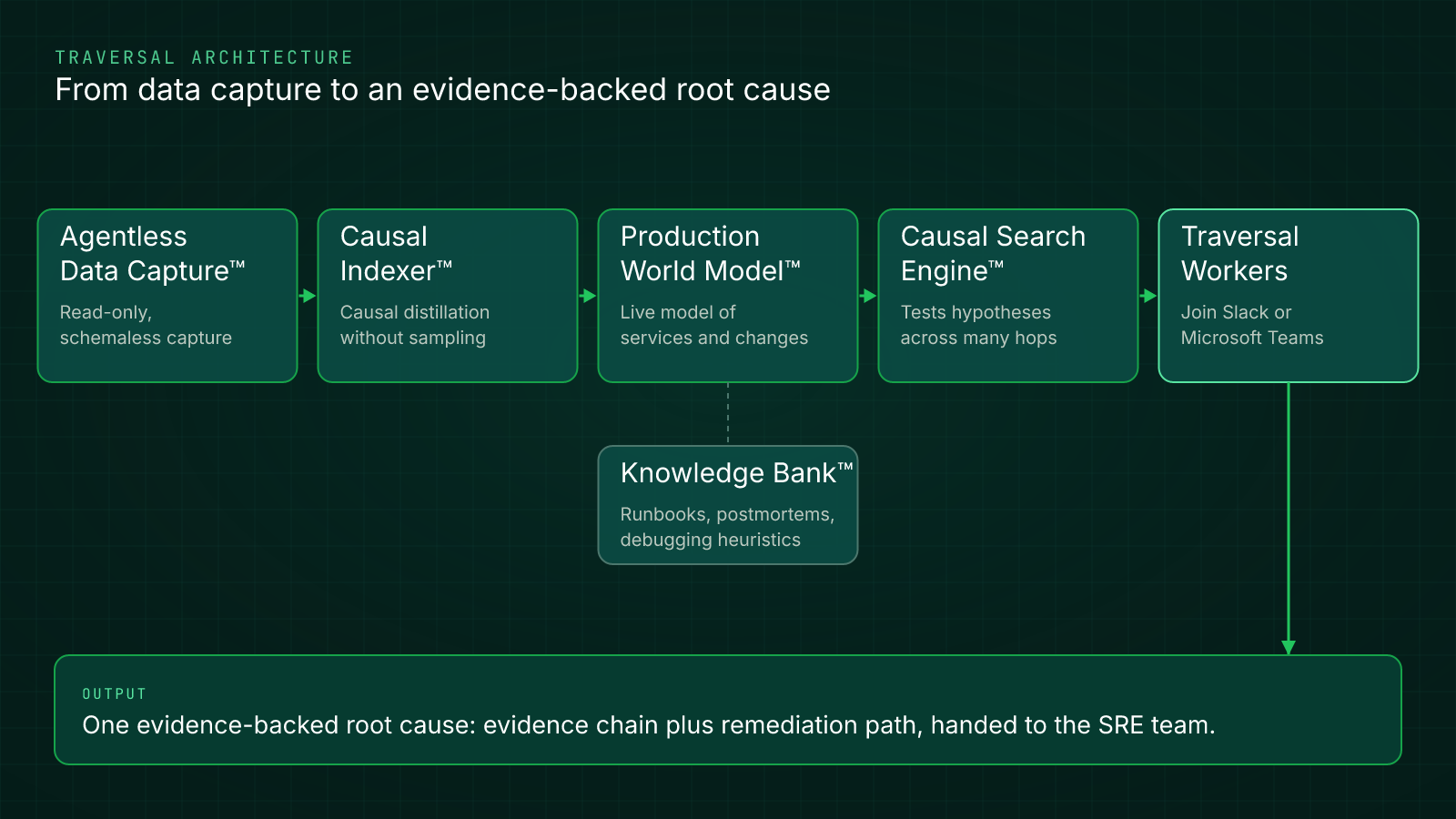The width and height of the screenshot is (1456, 819).
Task: Click the text 'across many hops'
Action: click(x=979, y=338)
